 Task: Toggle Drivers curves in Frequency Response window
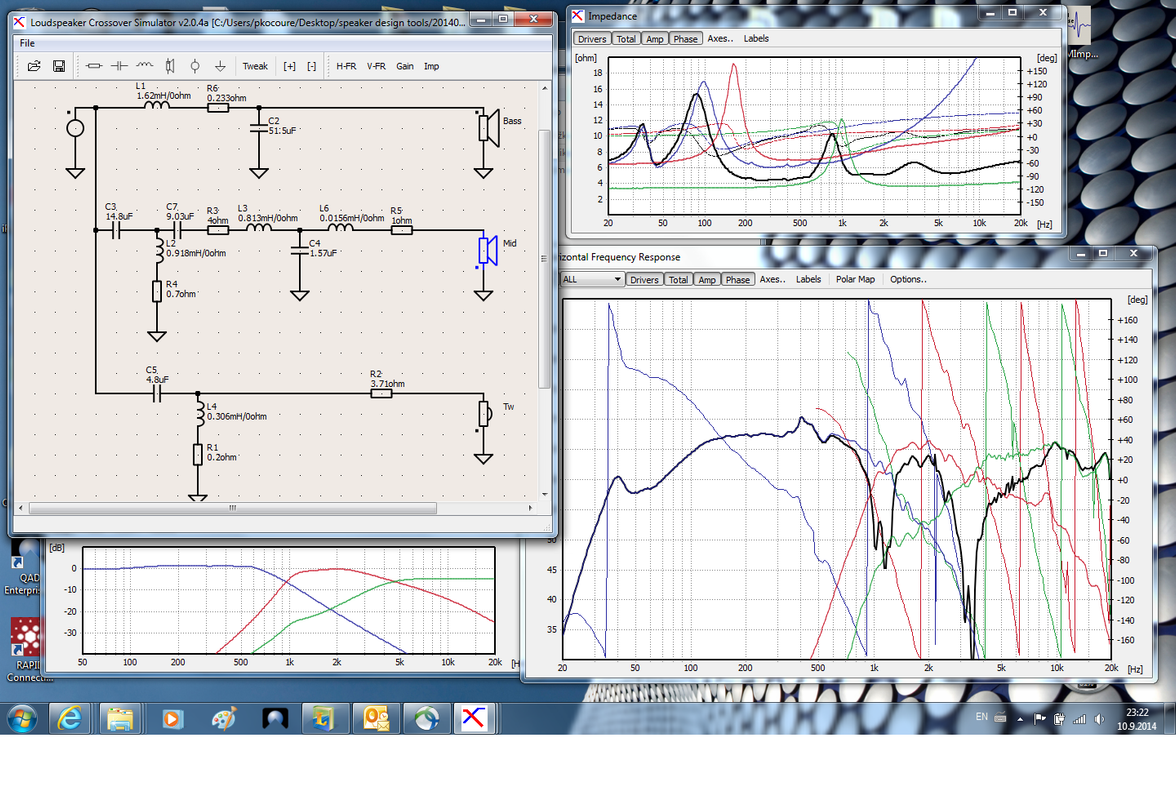pos(644,280)
